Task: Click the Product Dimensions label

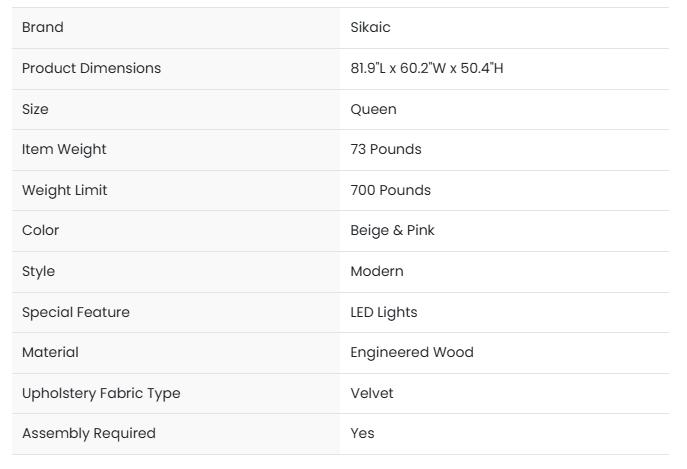Action: point(91,69)
